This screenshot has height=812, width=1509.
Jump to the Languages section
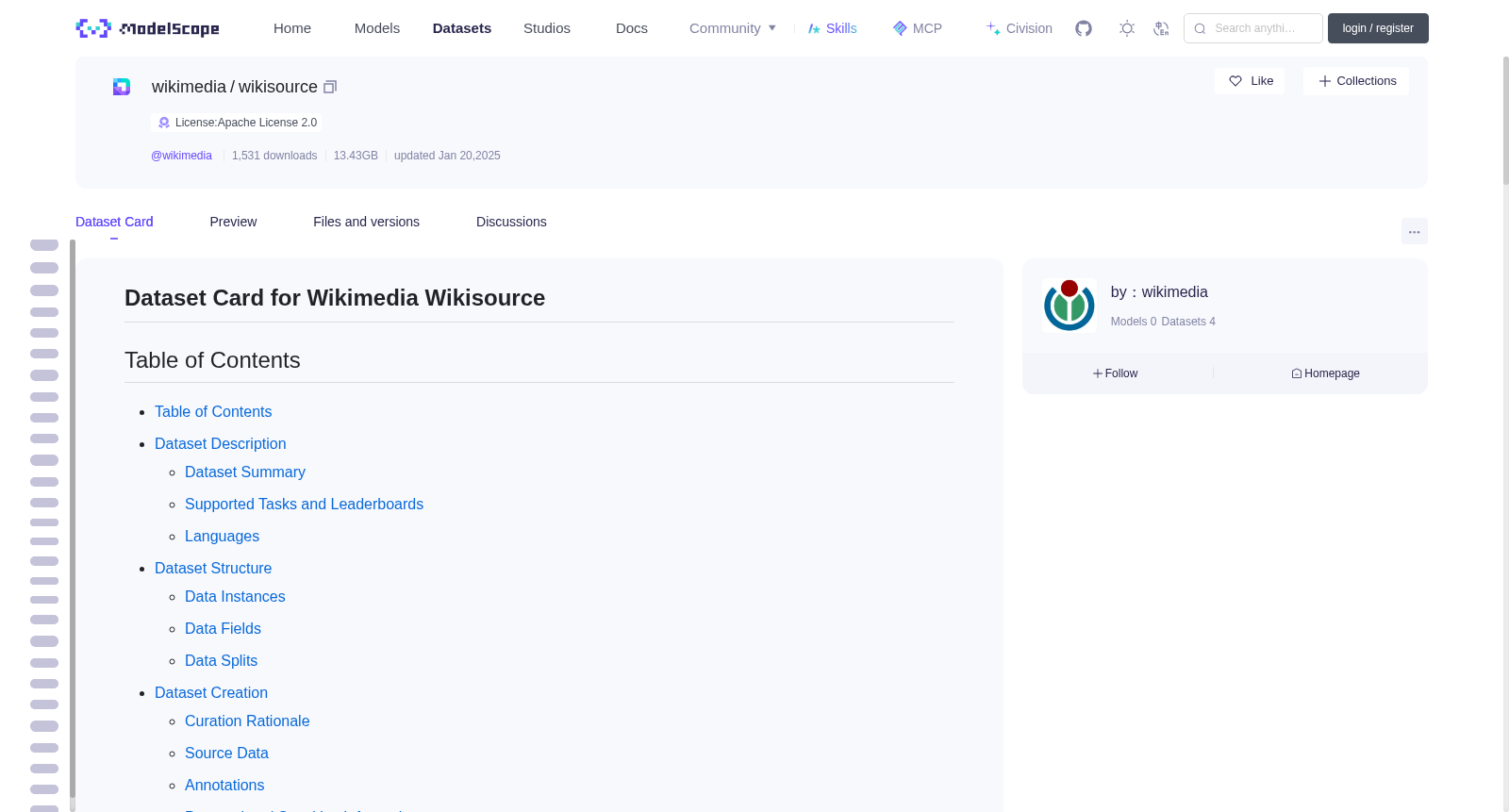[222, 537]
